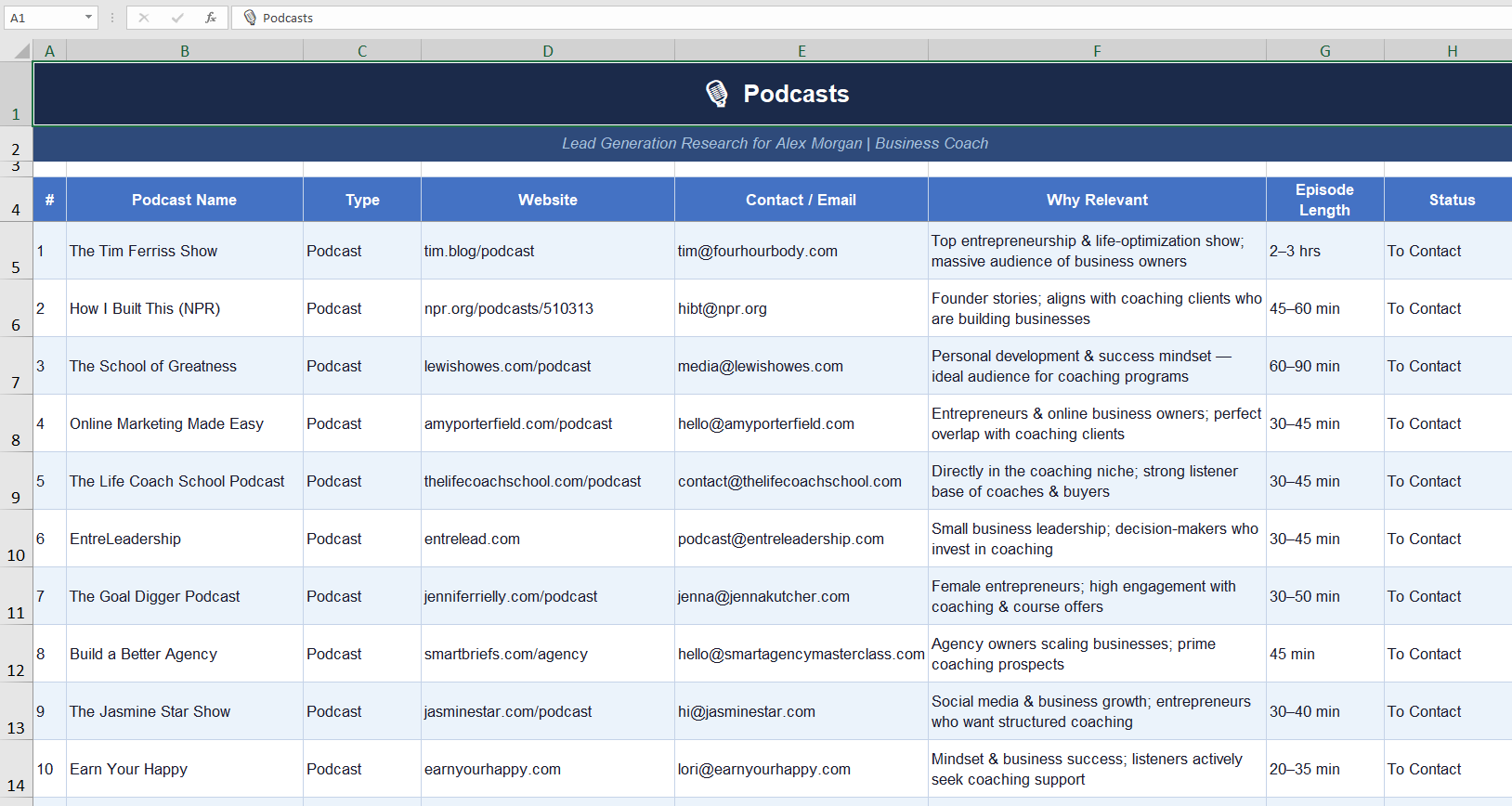Click the Contact / Email header cell

(x=802, y=200)
